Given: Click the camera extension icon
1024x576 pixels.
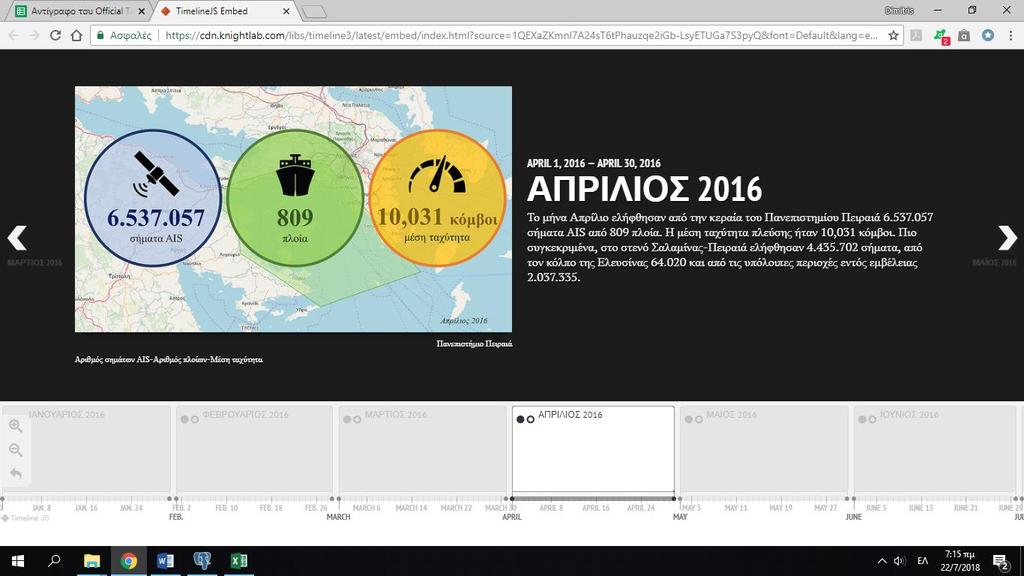Looking at the screenshot, I should [x=964, y=36].
